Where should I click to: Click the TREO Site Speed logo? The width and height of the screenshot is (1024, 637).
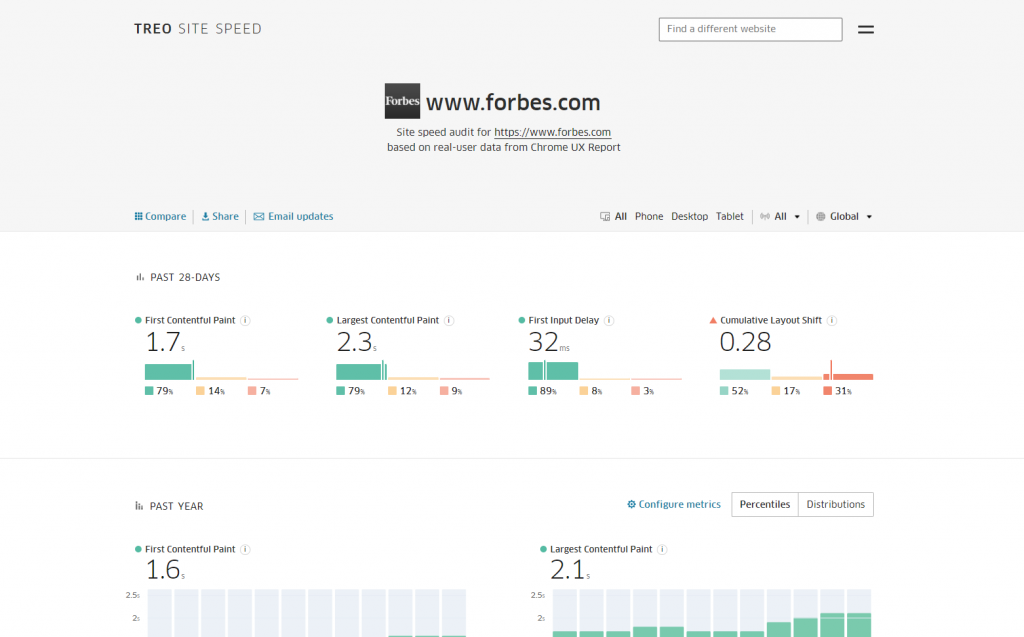pos(198,29)
